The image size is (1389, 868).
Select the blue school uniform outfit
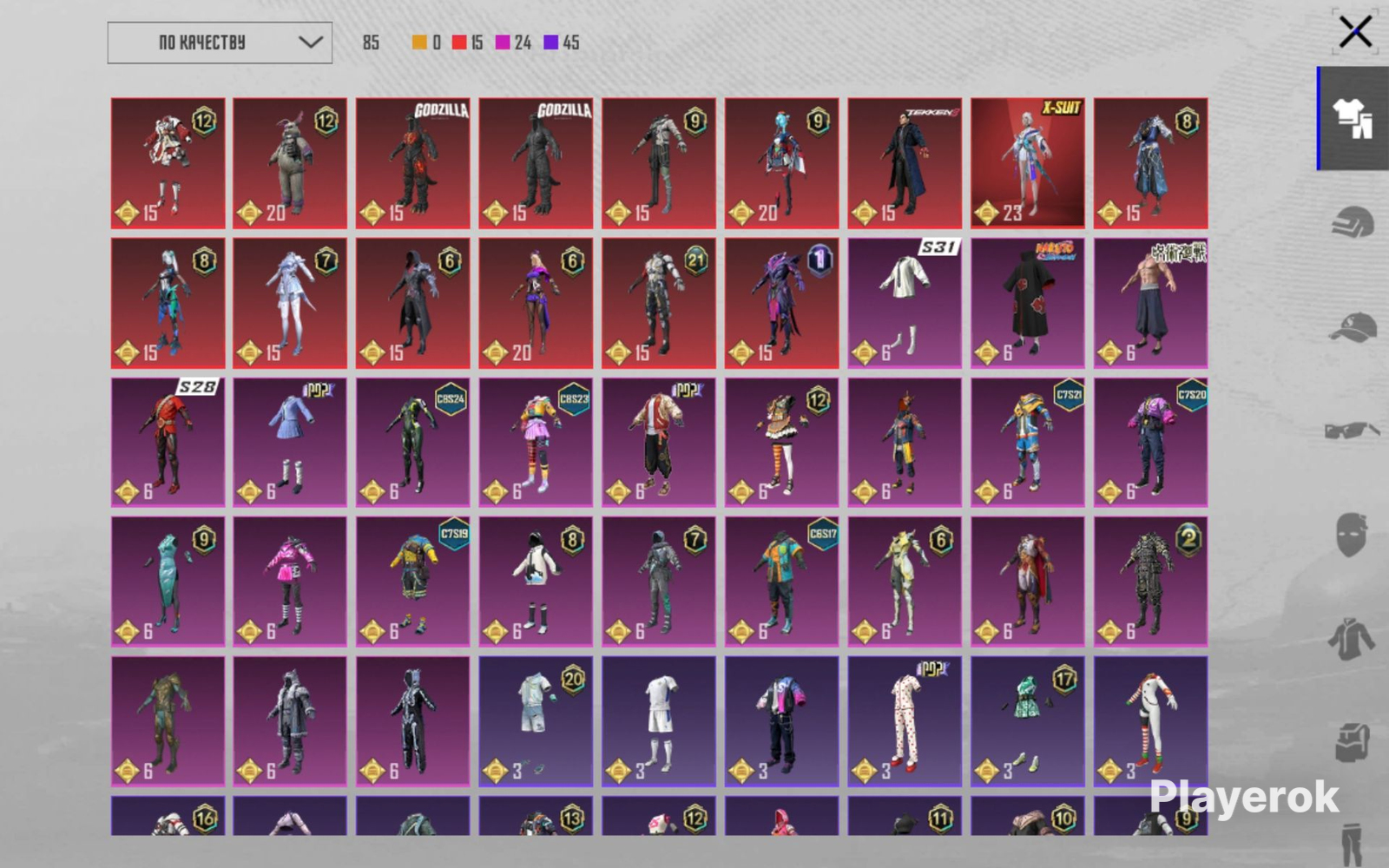290,443
